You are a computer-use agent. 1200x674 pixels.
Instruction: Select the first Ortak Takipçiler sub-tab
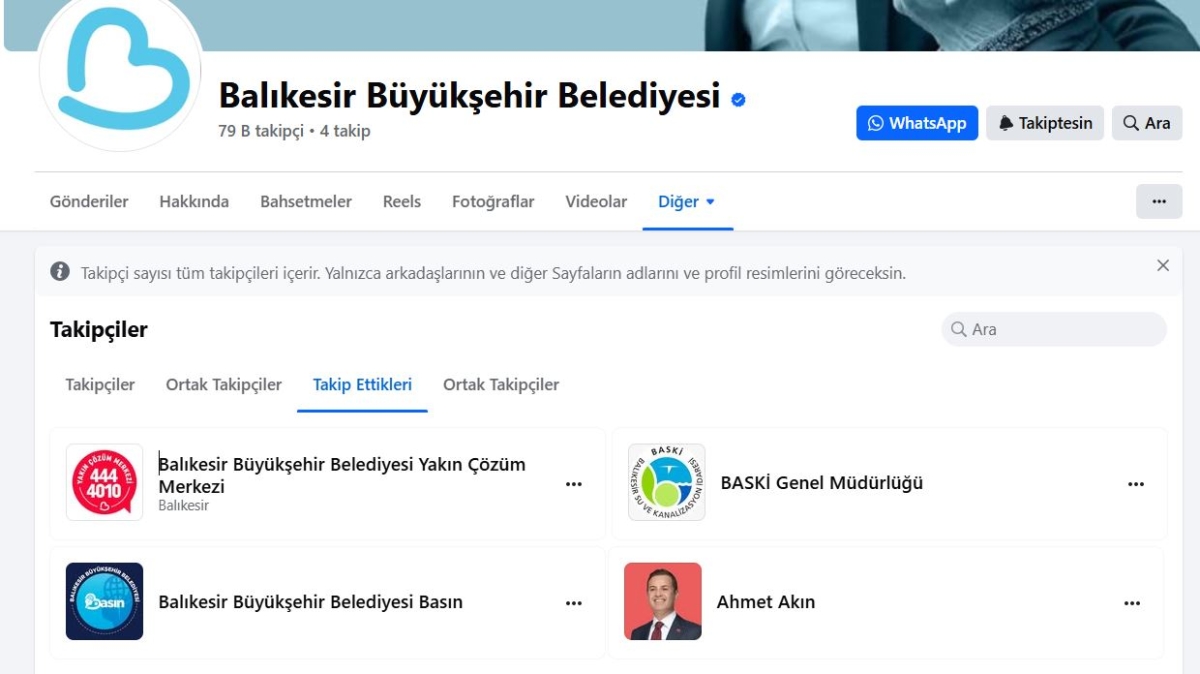click(224, 384)
